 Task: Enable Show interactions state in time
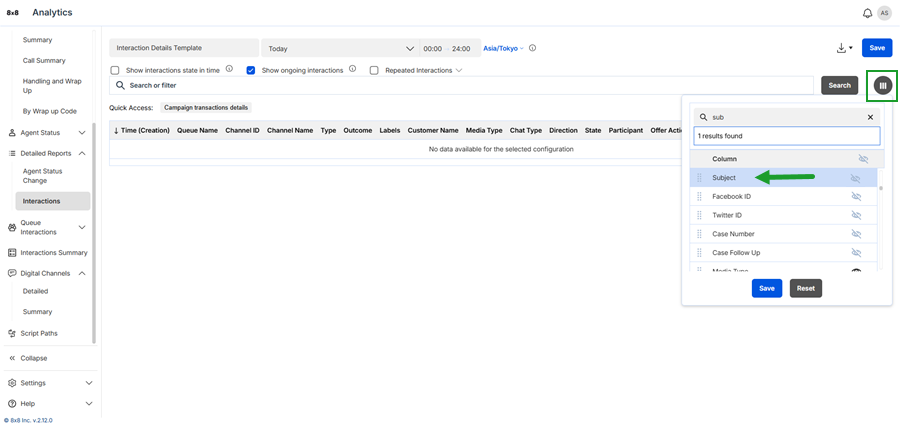pyautogui.click(x=115, y=71)
